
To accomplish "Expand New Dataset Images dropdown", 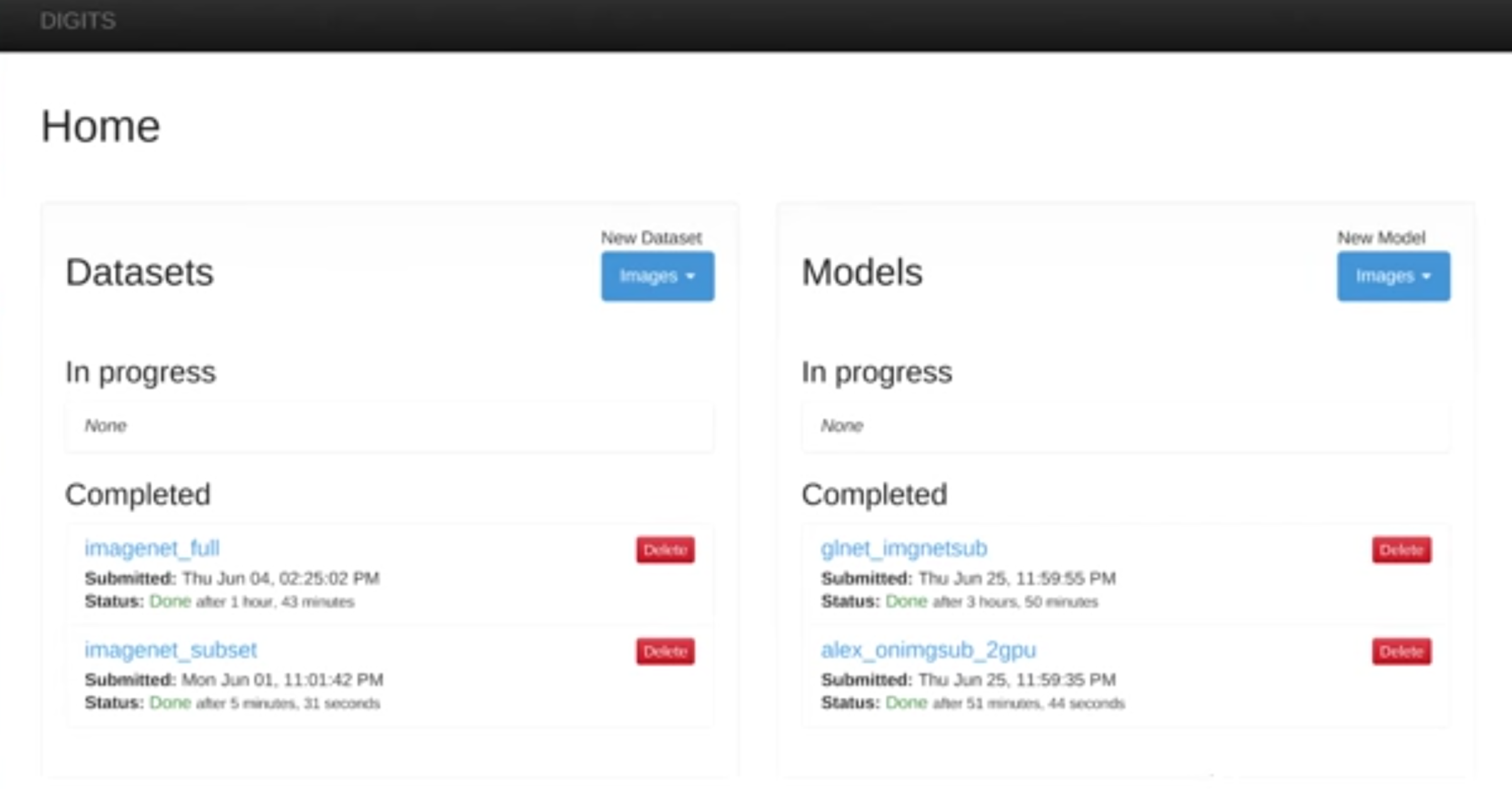I will click(657, 276).
